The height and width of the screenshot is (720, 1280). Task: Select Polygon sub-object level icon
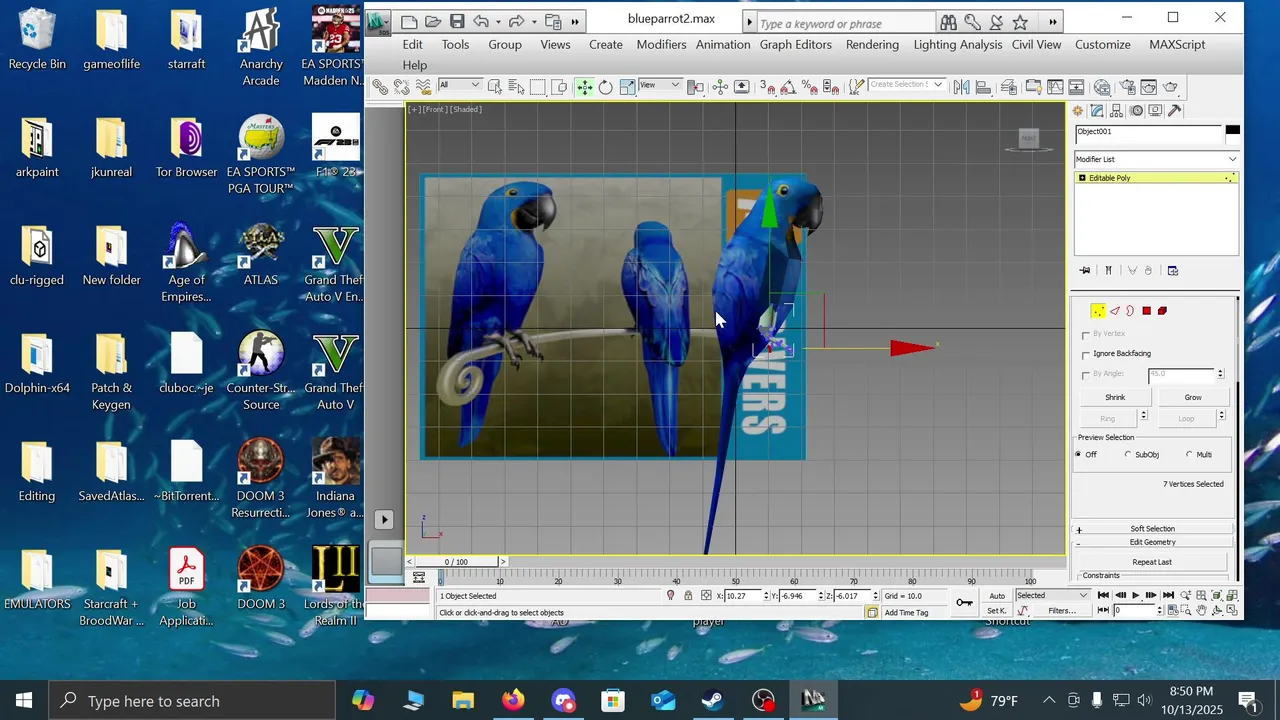[x=1146, y=311]
